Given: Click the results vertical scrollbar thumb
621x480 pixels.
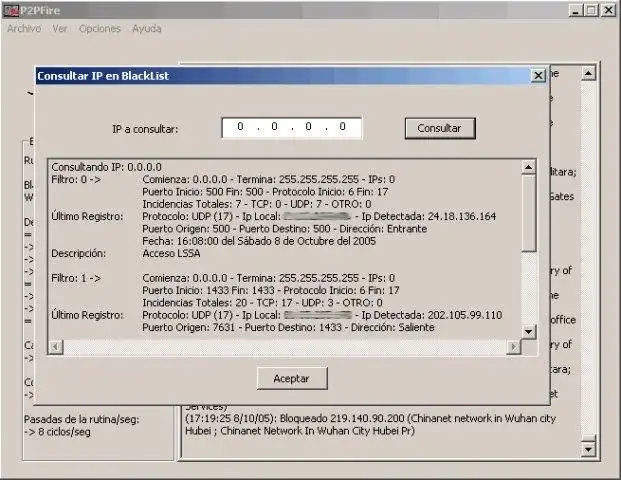Looking at the screenshot, I should [x=528, y=213].
